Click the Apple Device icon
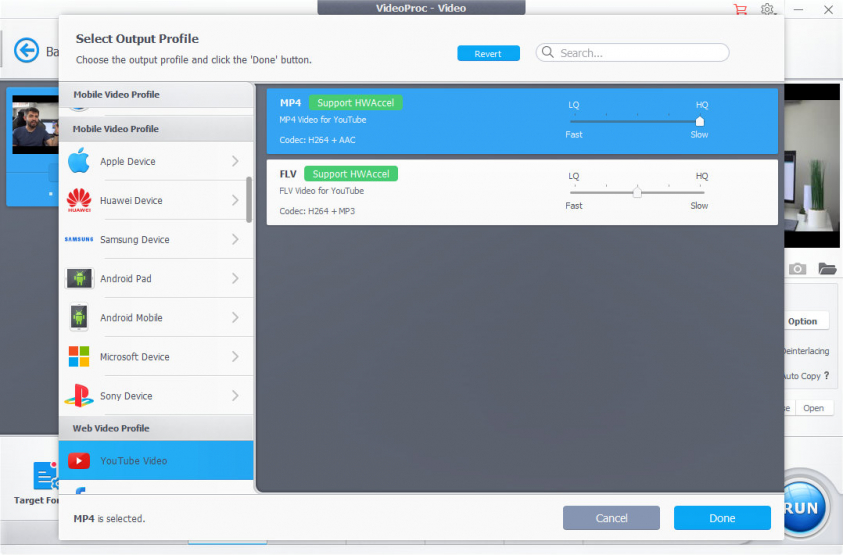Screen dimensions: 843x555 [79, 161]
